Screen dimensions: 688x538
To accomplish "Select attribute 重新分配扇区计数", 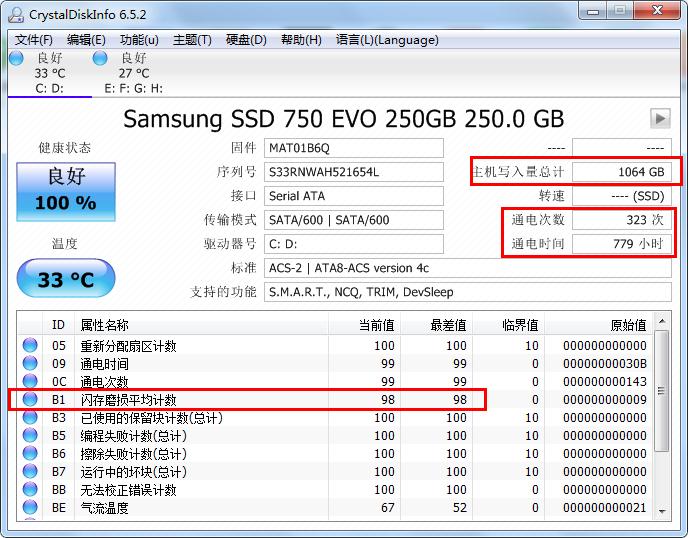I will [128, 346].
